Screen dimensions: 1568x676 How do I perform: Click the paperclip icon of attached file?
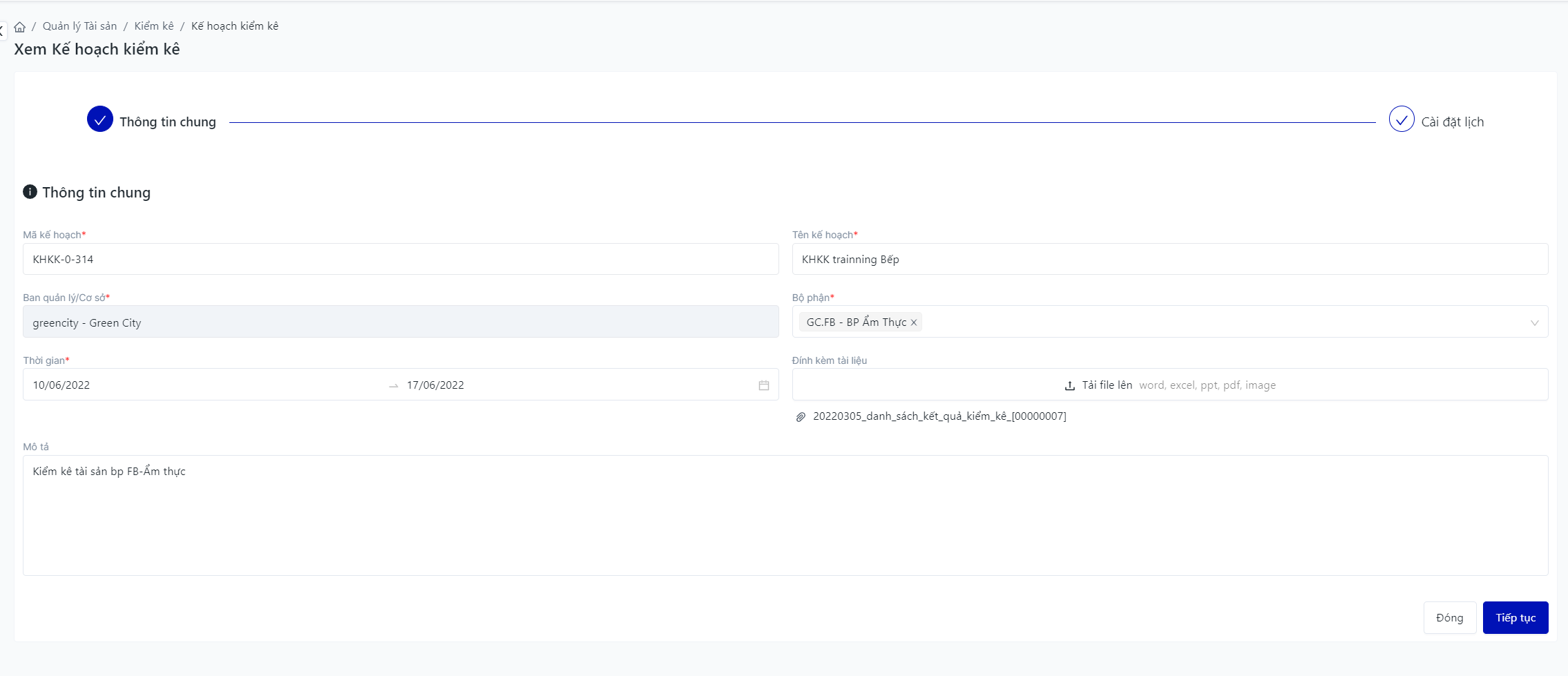[801, 417]
